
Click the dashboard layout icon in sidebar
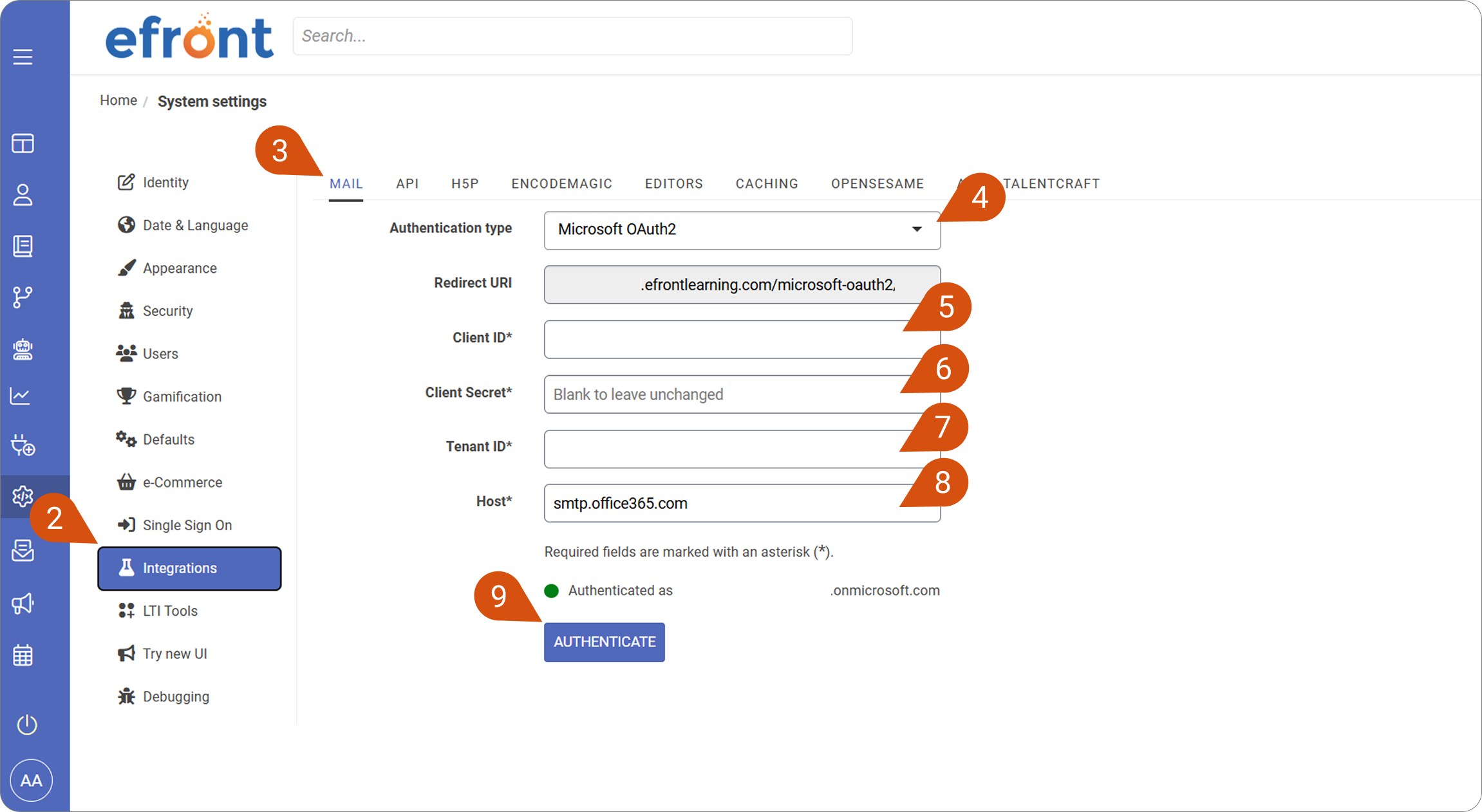tap(23, 143)
